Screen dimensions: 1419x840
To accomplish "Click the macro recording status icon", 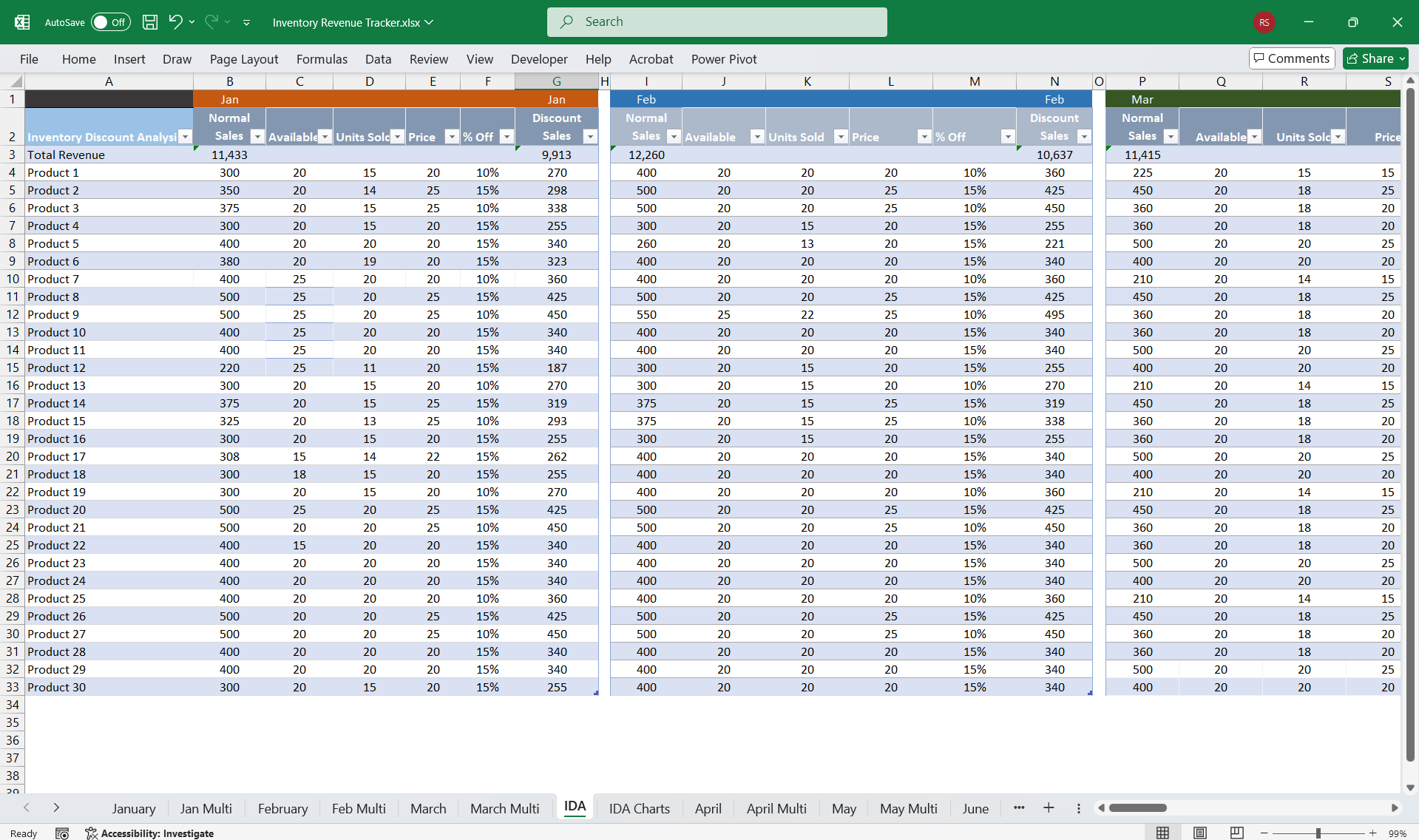I will click(62, 833).
